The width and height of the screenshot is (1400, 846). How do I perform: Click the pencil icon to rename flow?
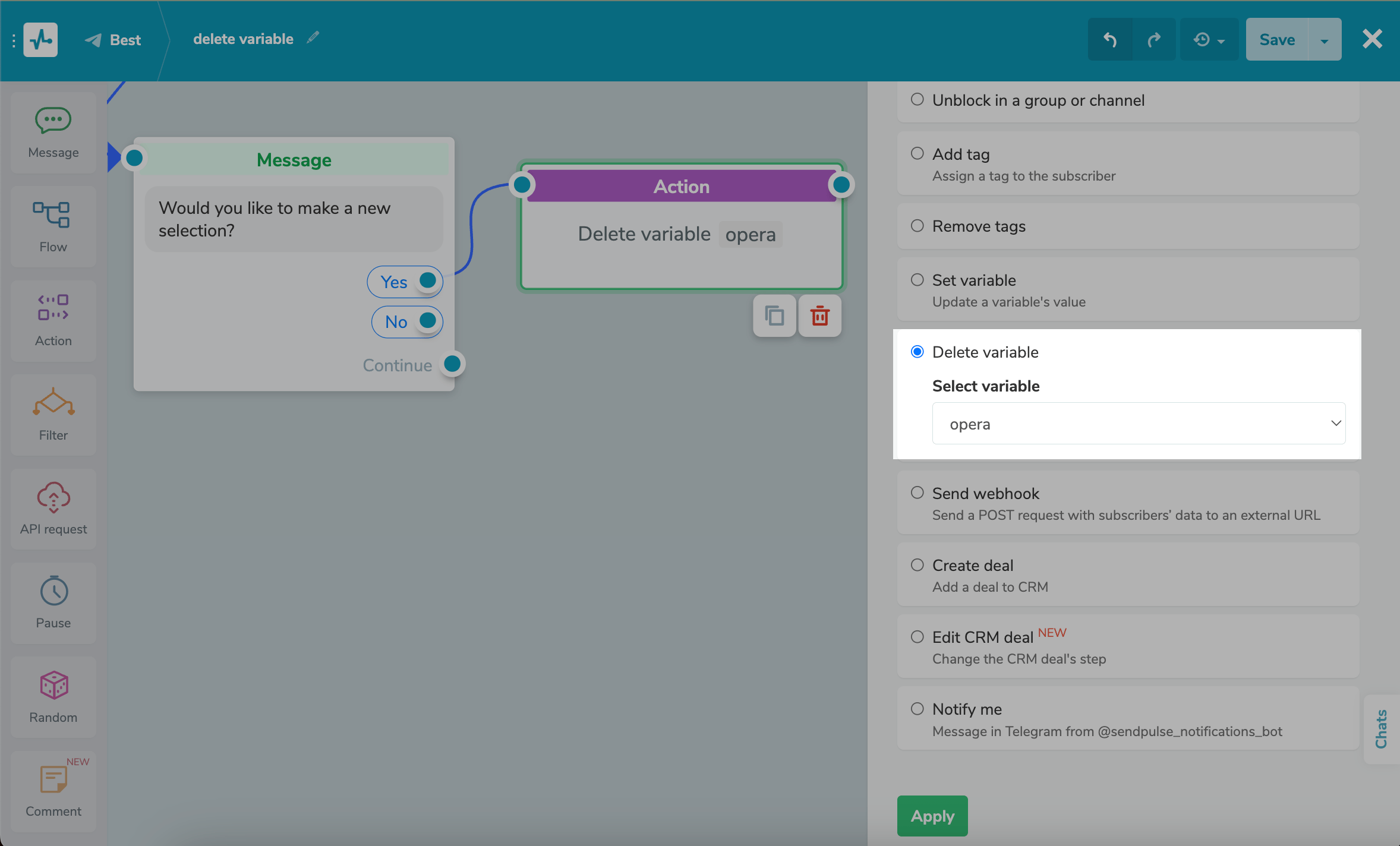[313, 38]
